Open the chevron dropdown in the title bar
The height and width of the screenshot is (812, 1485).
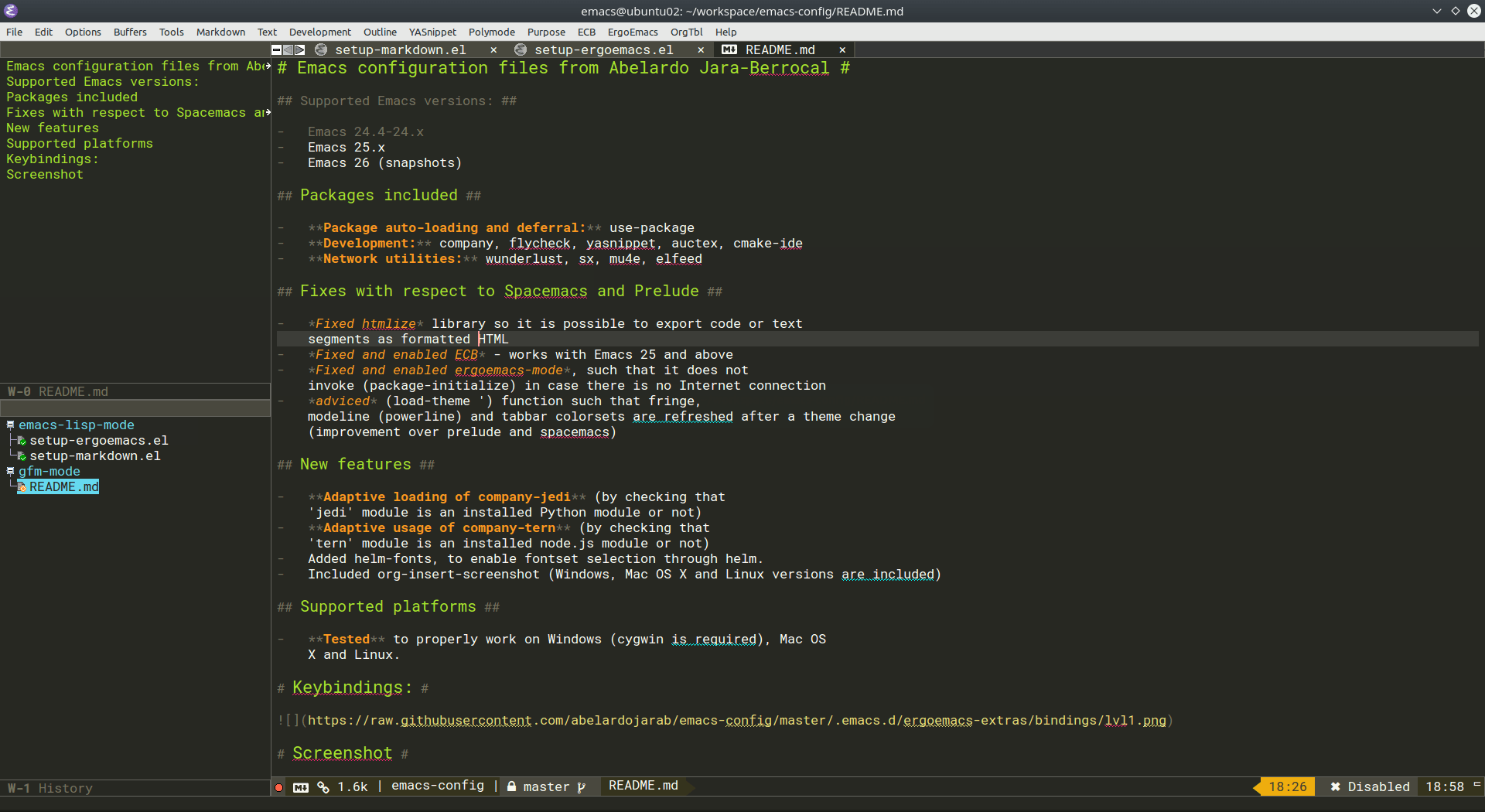[1436, 11]
